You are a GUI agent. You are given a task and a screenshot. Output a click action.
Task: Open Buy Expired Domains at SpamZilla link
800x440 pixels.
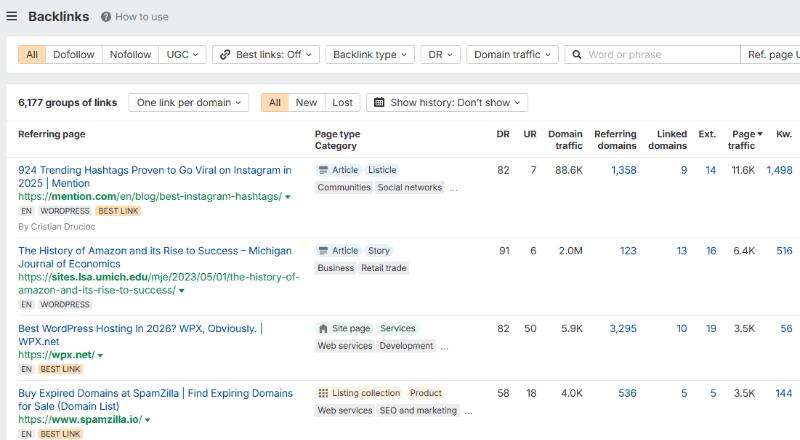click(156, 400)
